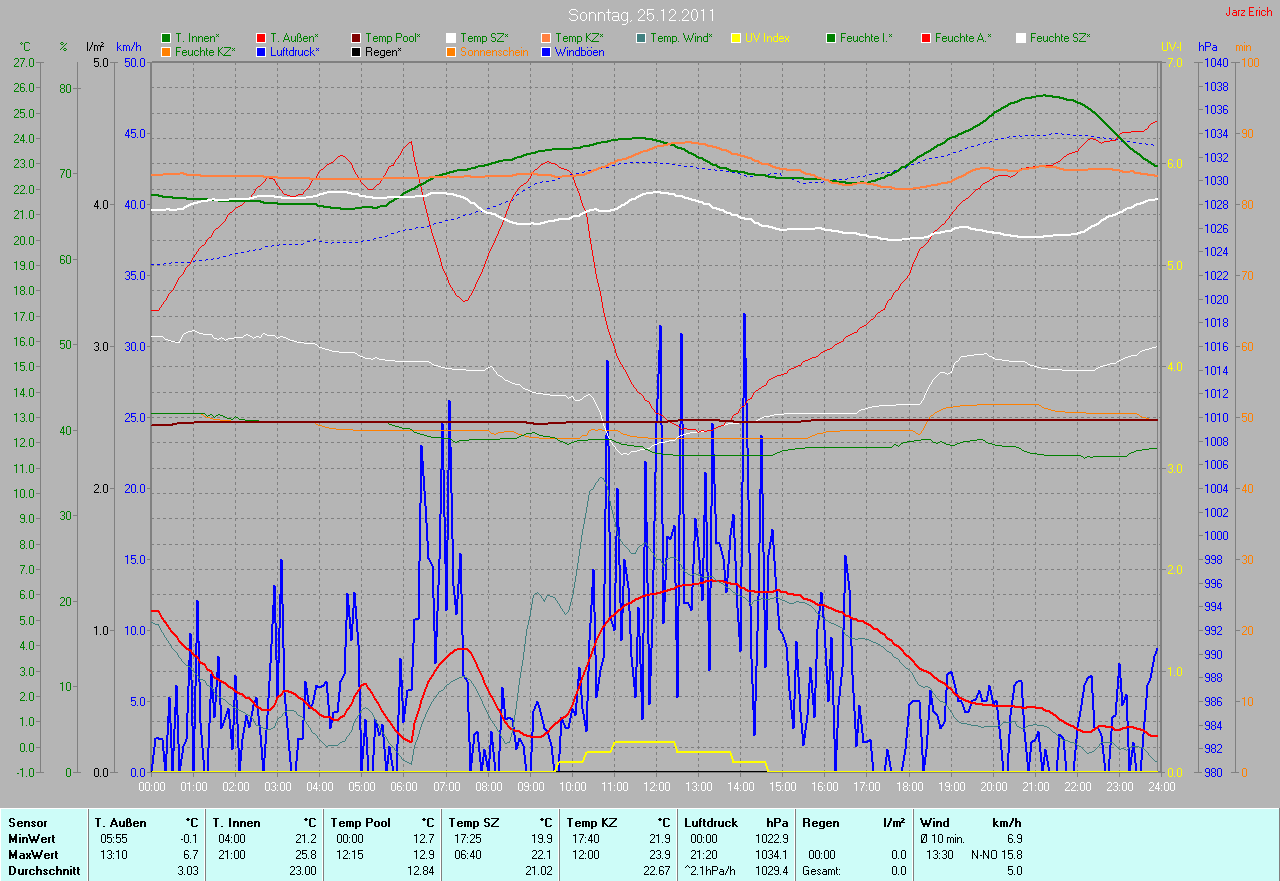Click the orange Temp KZ legend marker

546,38
